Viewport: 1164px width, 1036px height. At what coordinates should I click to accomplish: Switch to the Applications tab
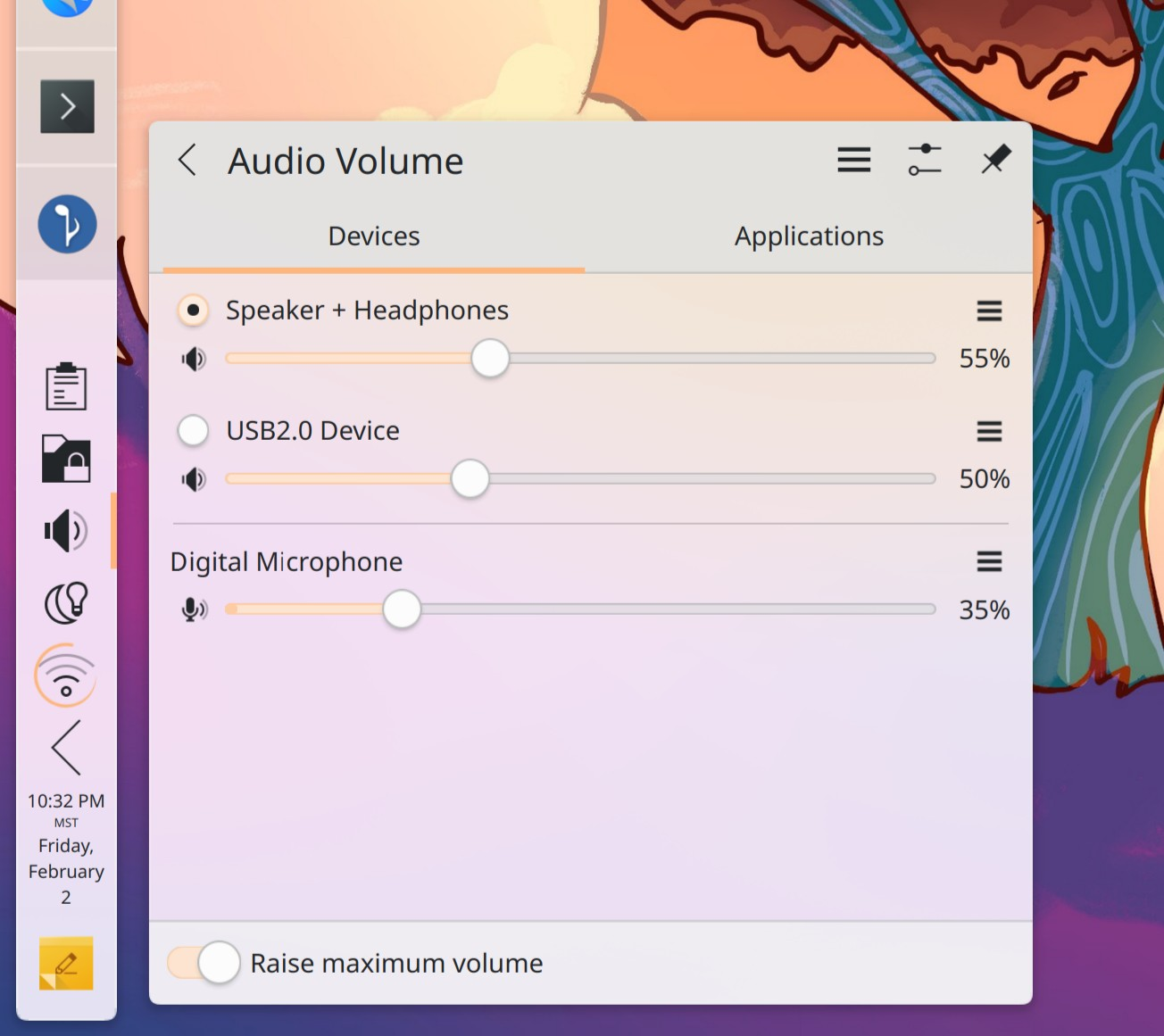click(809, 236)
